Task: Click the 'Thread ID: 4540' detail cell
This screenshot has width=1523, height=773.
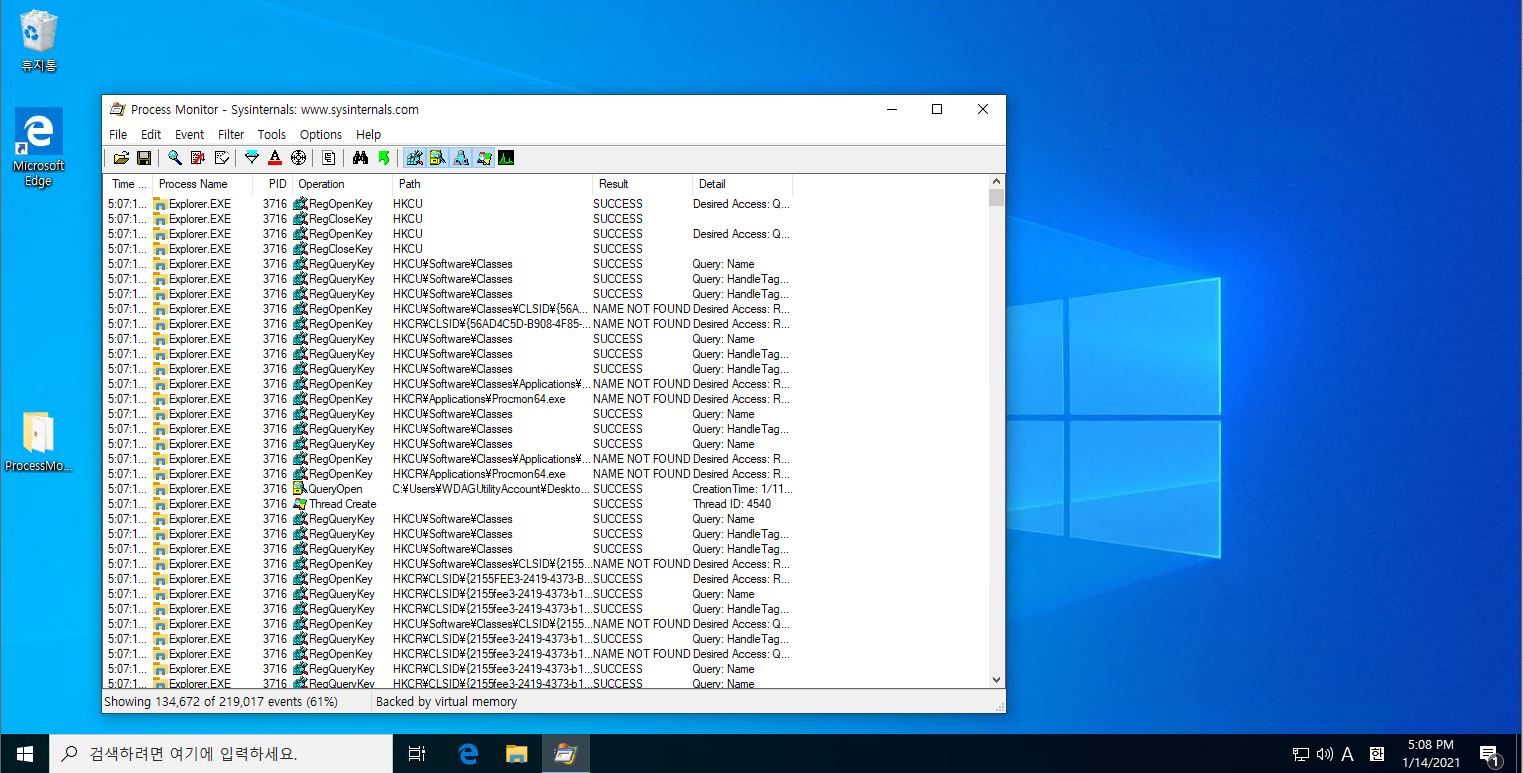Action: (x=732, y=504)
